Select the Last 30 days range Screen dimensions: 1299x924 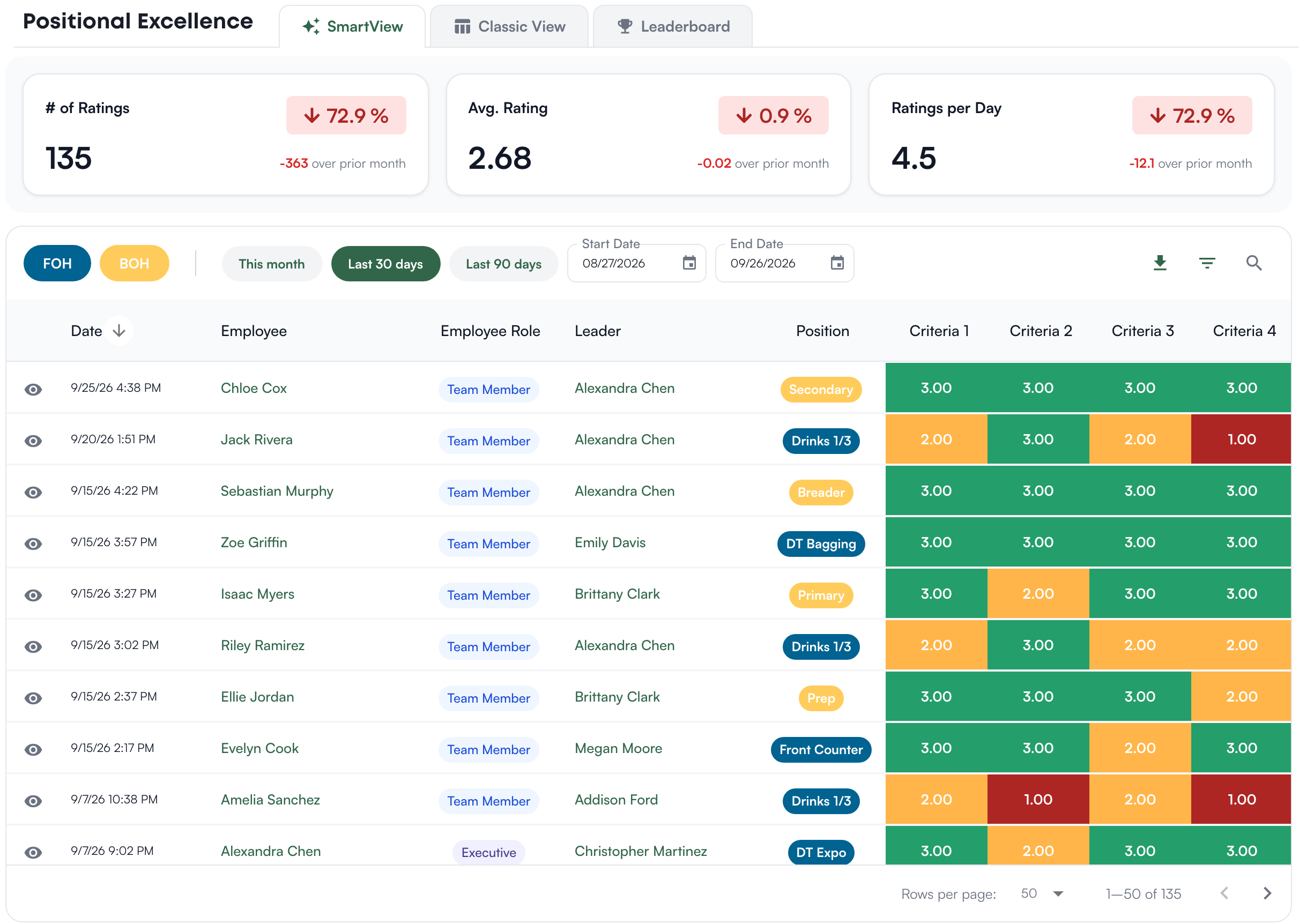pyautogui.click(x=386, y=264)
